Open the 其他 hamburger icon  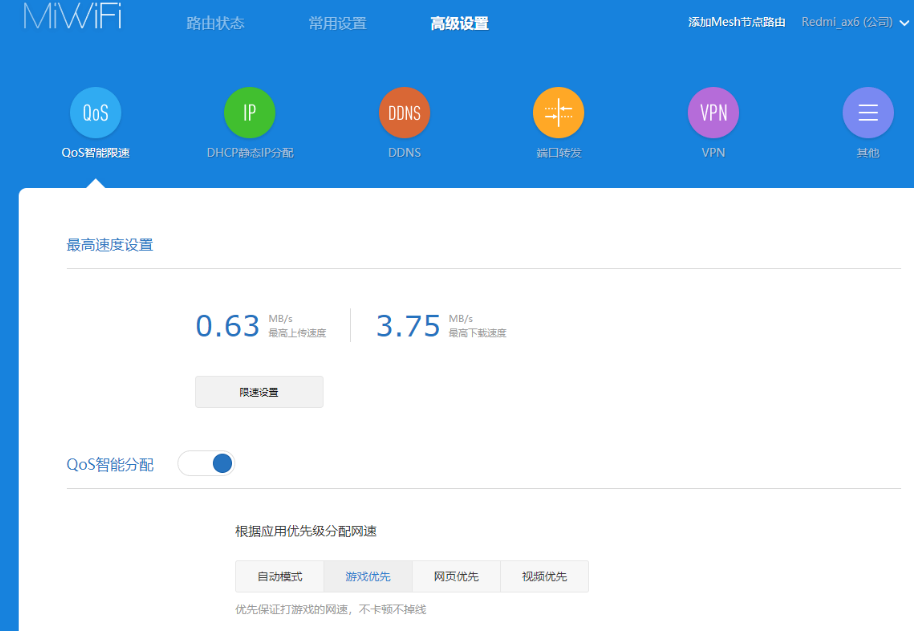click(x=867, y=113)
